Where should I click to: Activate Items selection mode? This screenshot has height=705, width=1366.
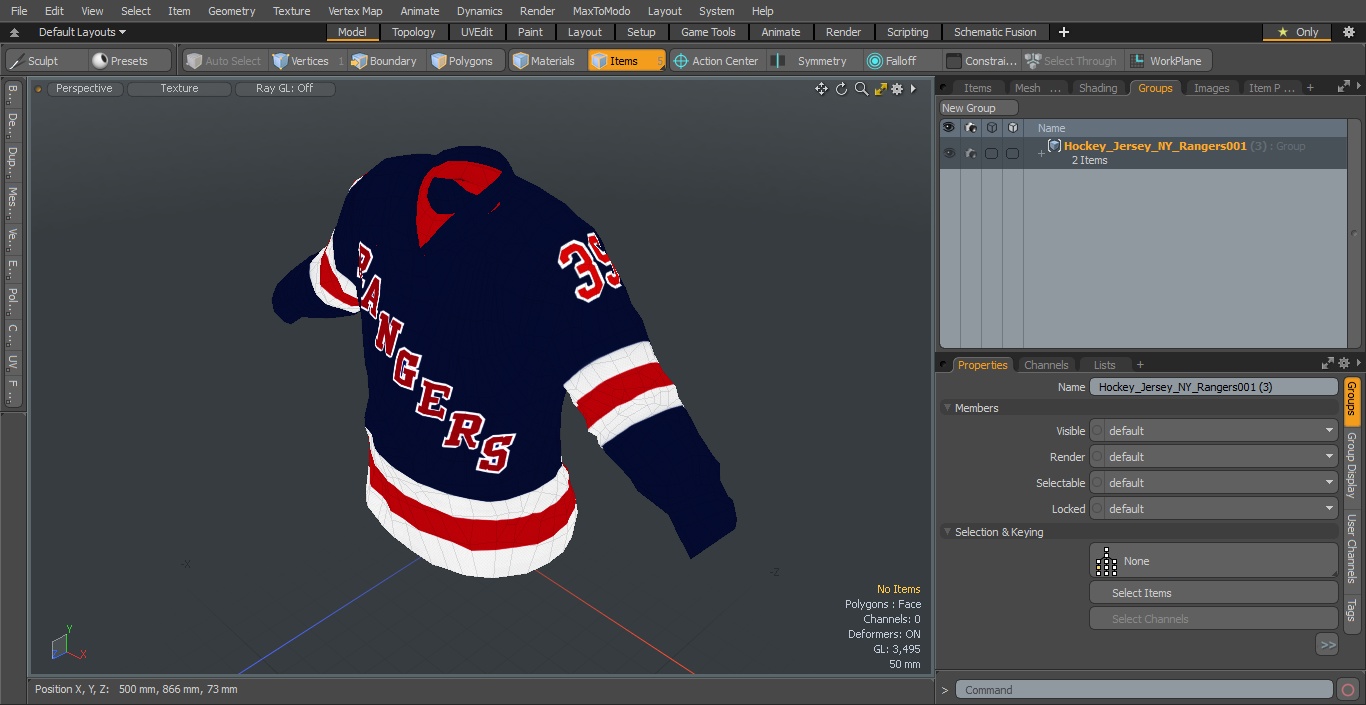coord(626,61)
